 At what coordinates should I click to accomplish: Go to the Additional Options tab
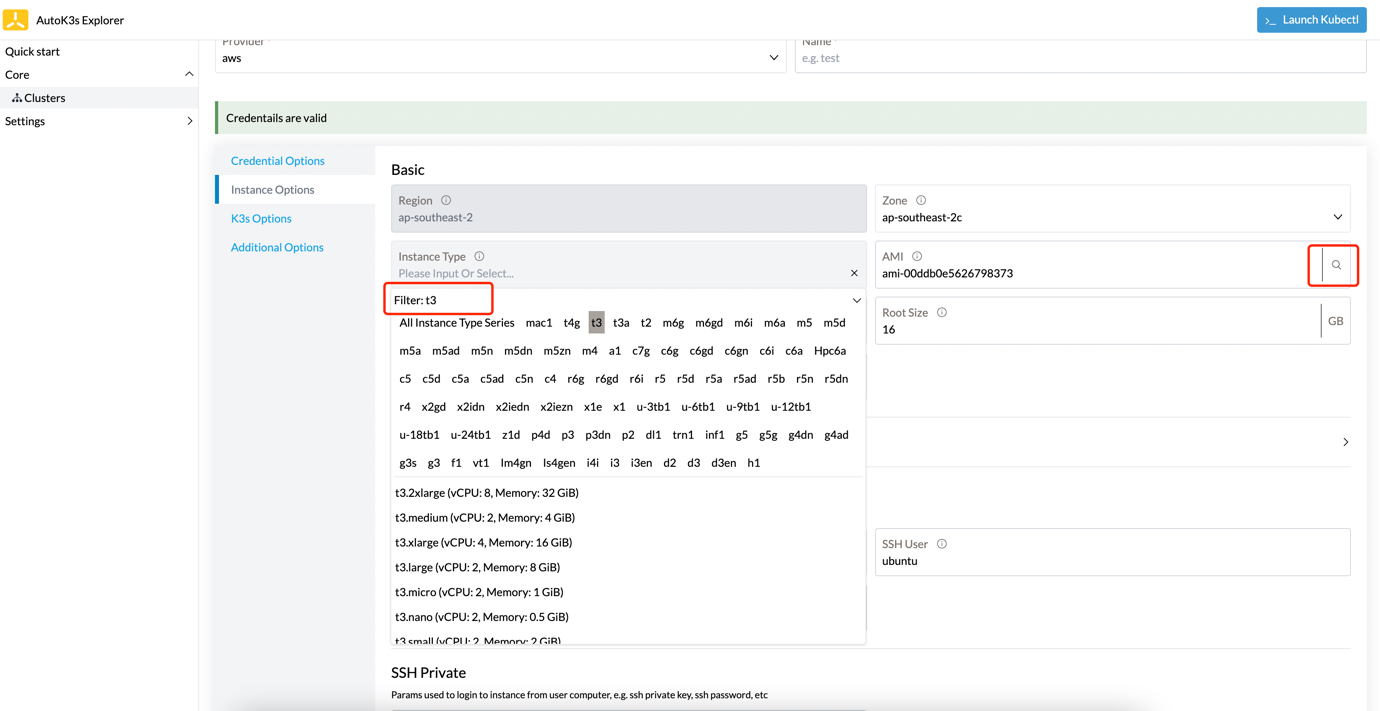(277, 247)
